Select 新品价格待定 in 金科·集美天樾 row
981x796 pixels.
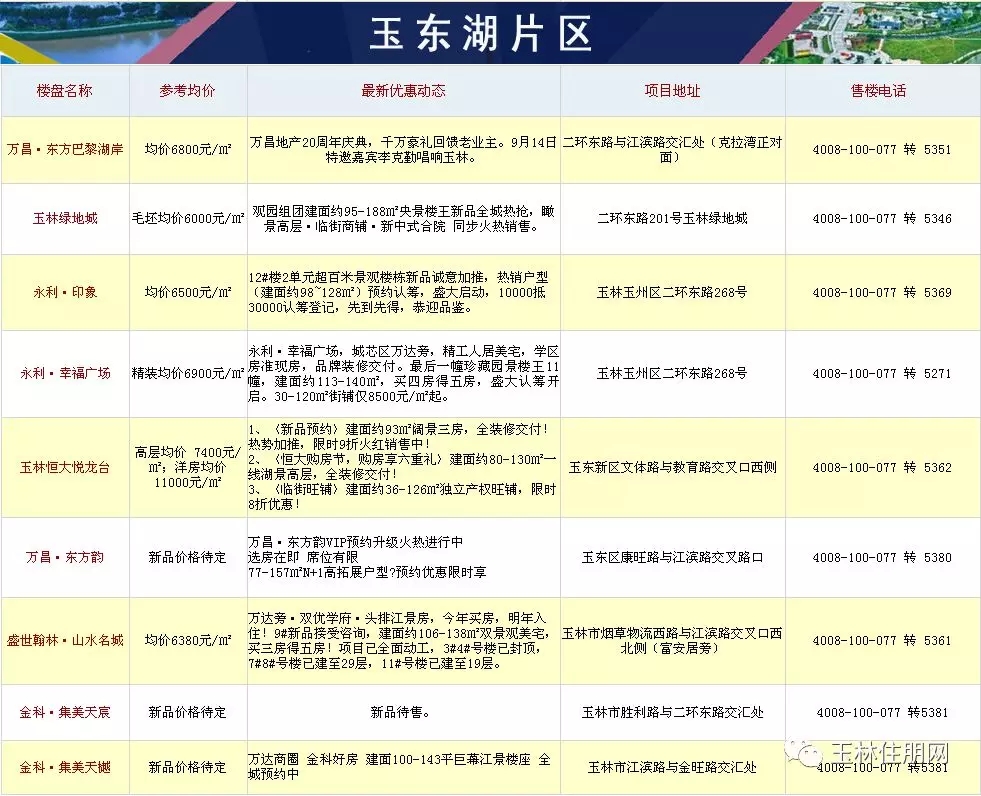(188, 767)
